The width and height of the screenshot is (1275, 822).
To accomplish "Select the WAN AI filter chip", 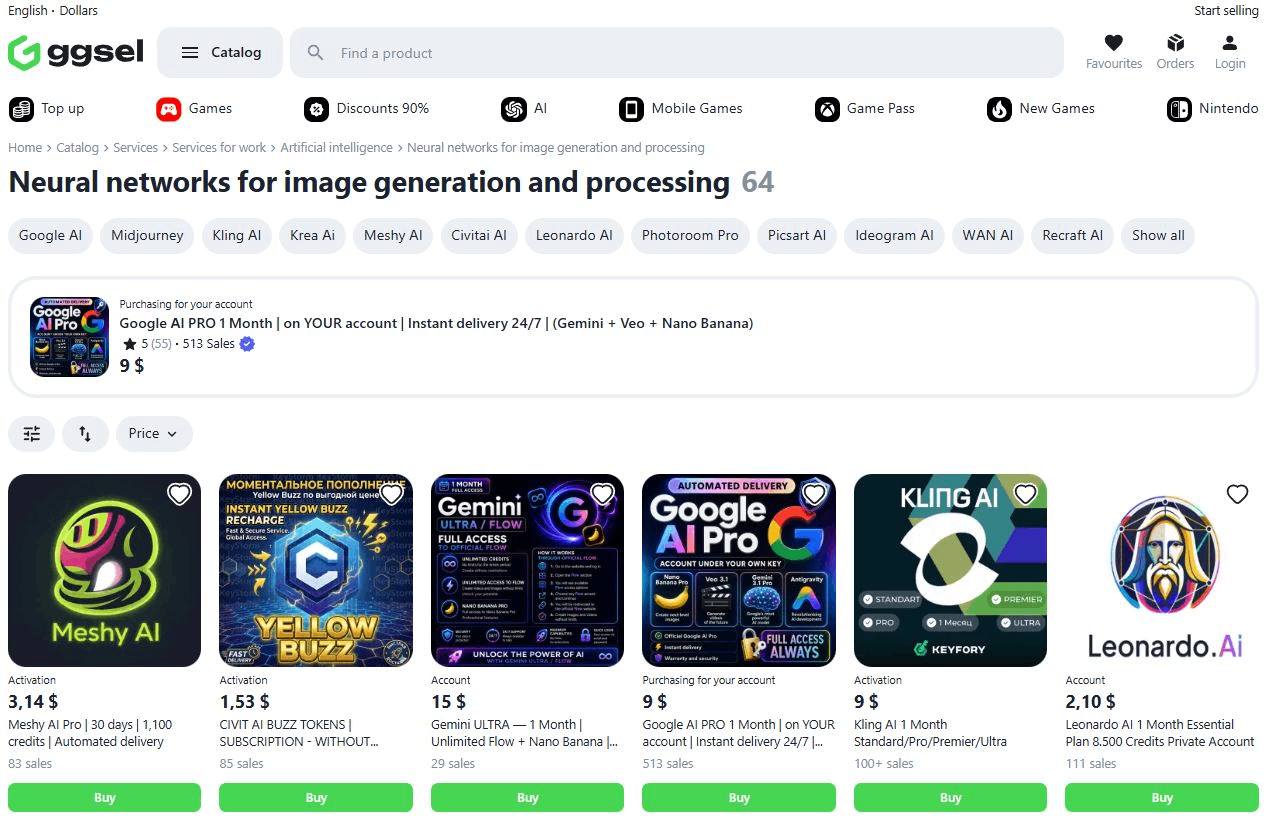I will (987, 236).
